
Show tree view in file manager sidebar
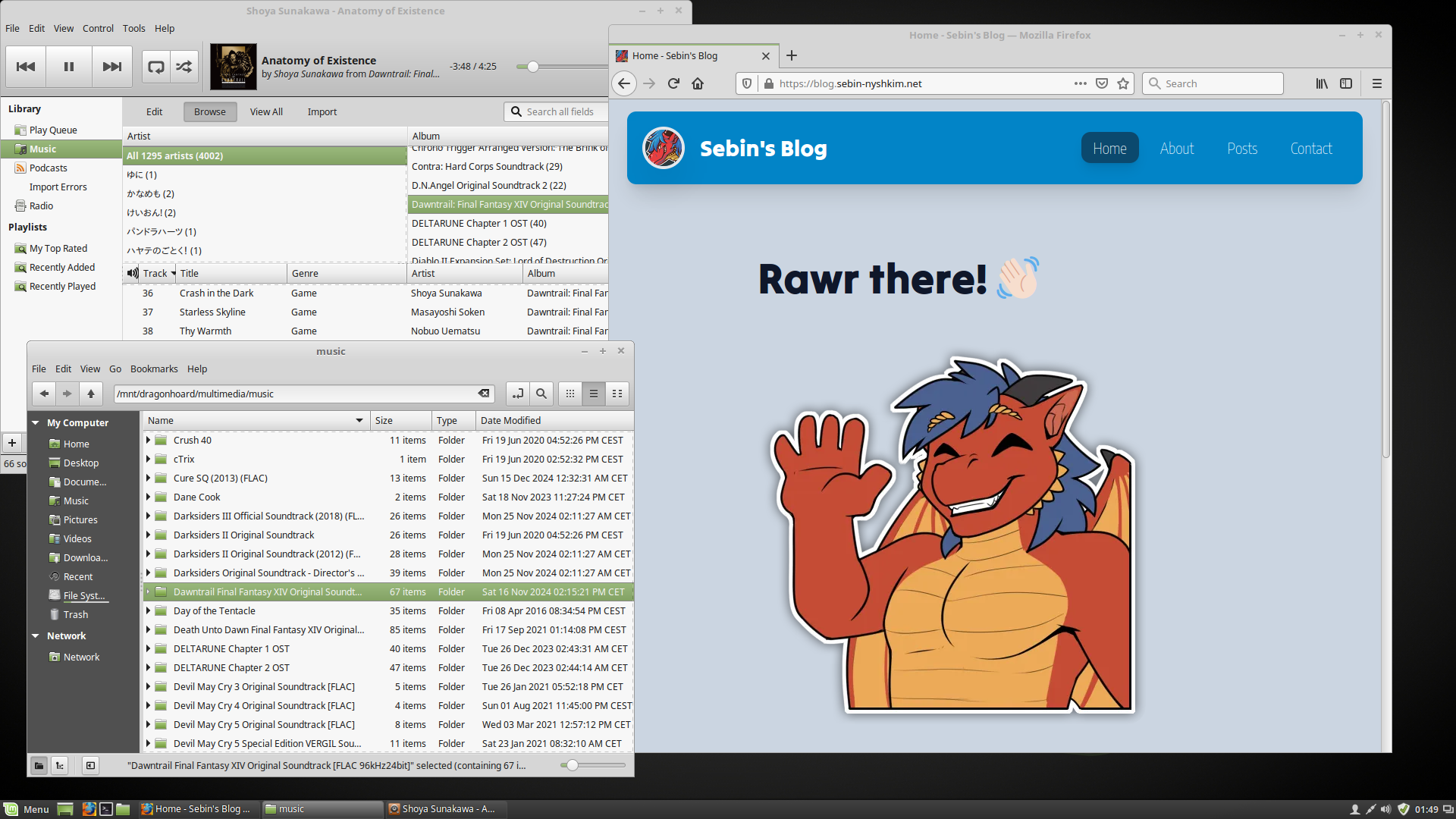[x=60, y=765]
